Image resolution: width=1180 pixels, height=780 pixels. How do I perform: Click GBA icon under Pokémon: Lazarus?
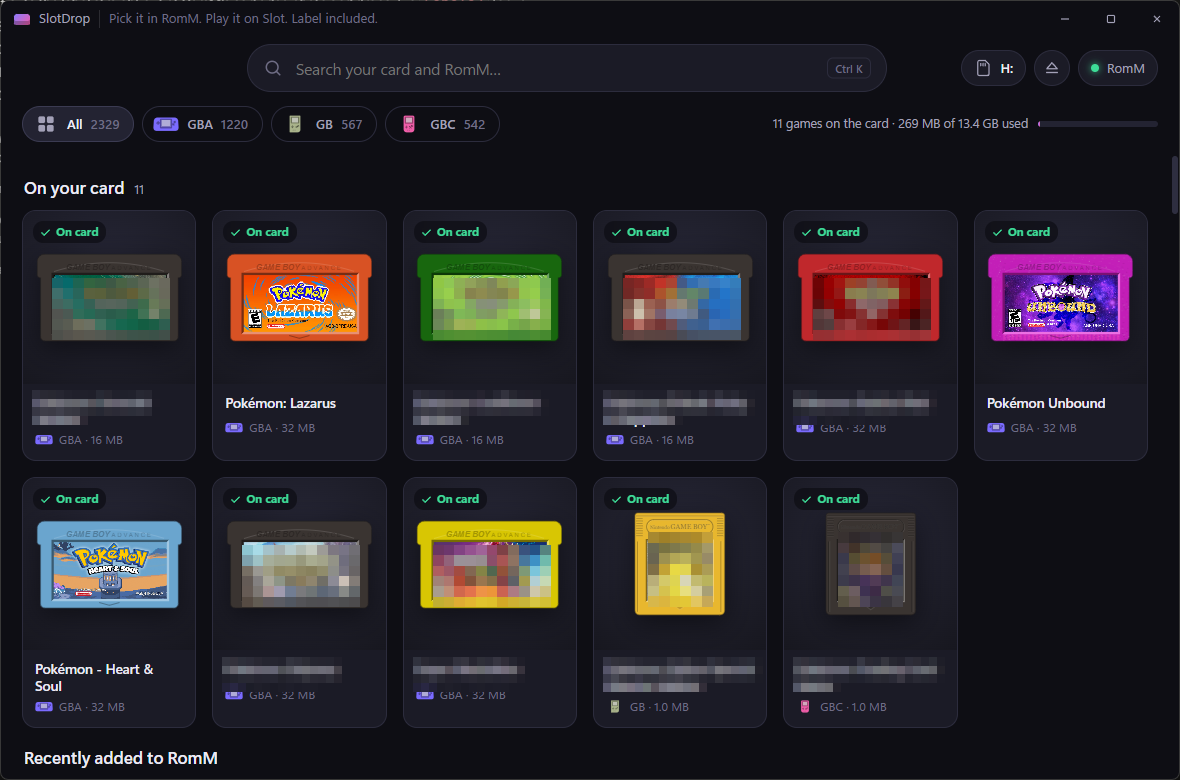(x=234, y=428)
